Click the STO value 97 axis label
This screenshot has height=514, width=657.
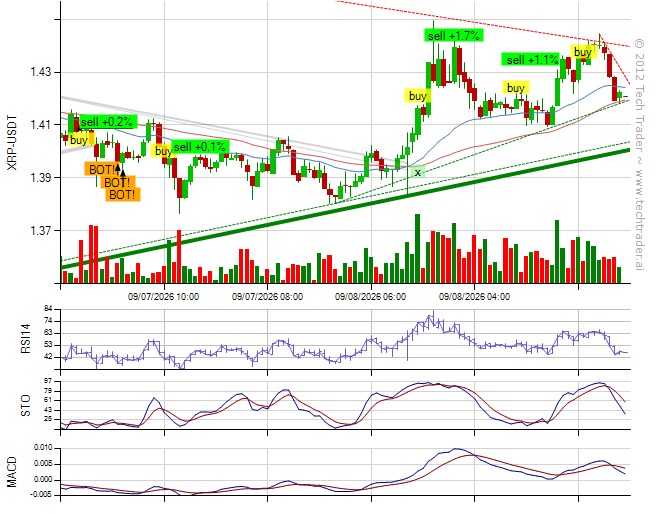coord(47,381)
